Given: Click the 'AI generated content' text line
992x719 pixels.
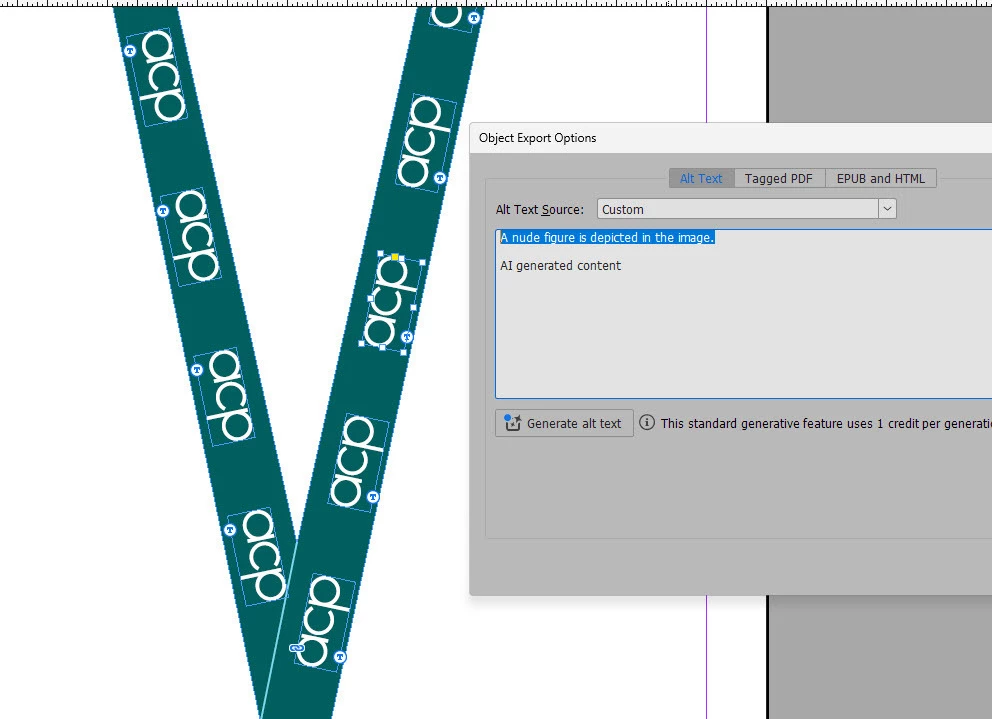Looking at the screenshot, I should (561, 266).
